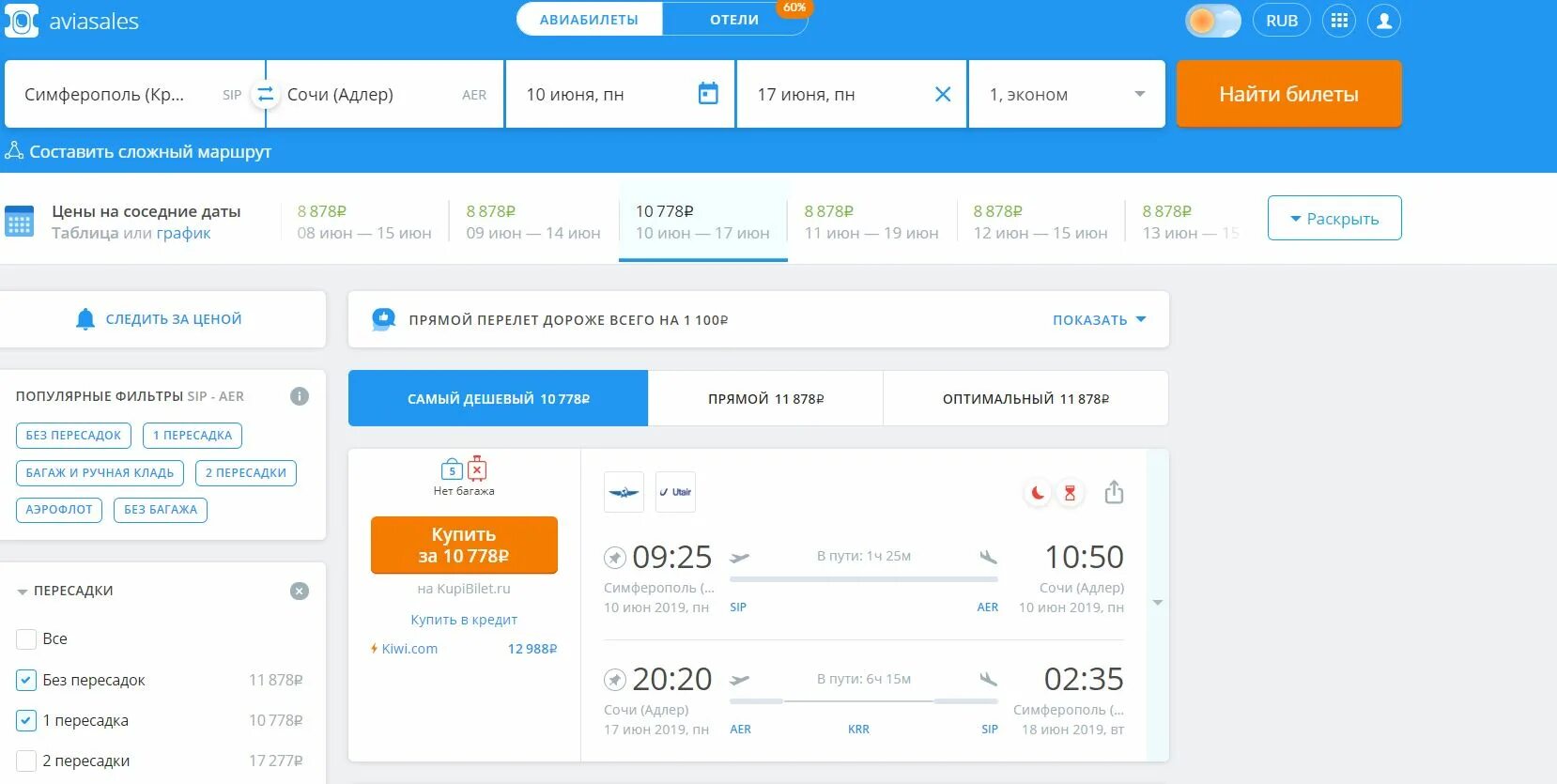Buy ticket for 10 778₽
This screenshot has height=784, width=1557.
pyautogui.click(x=464, y=545)
